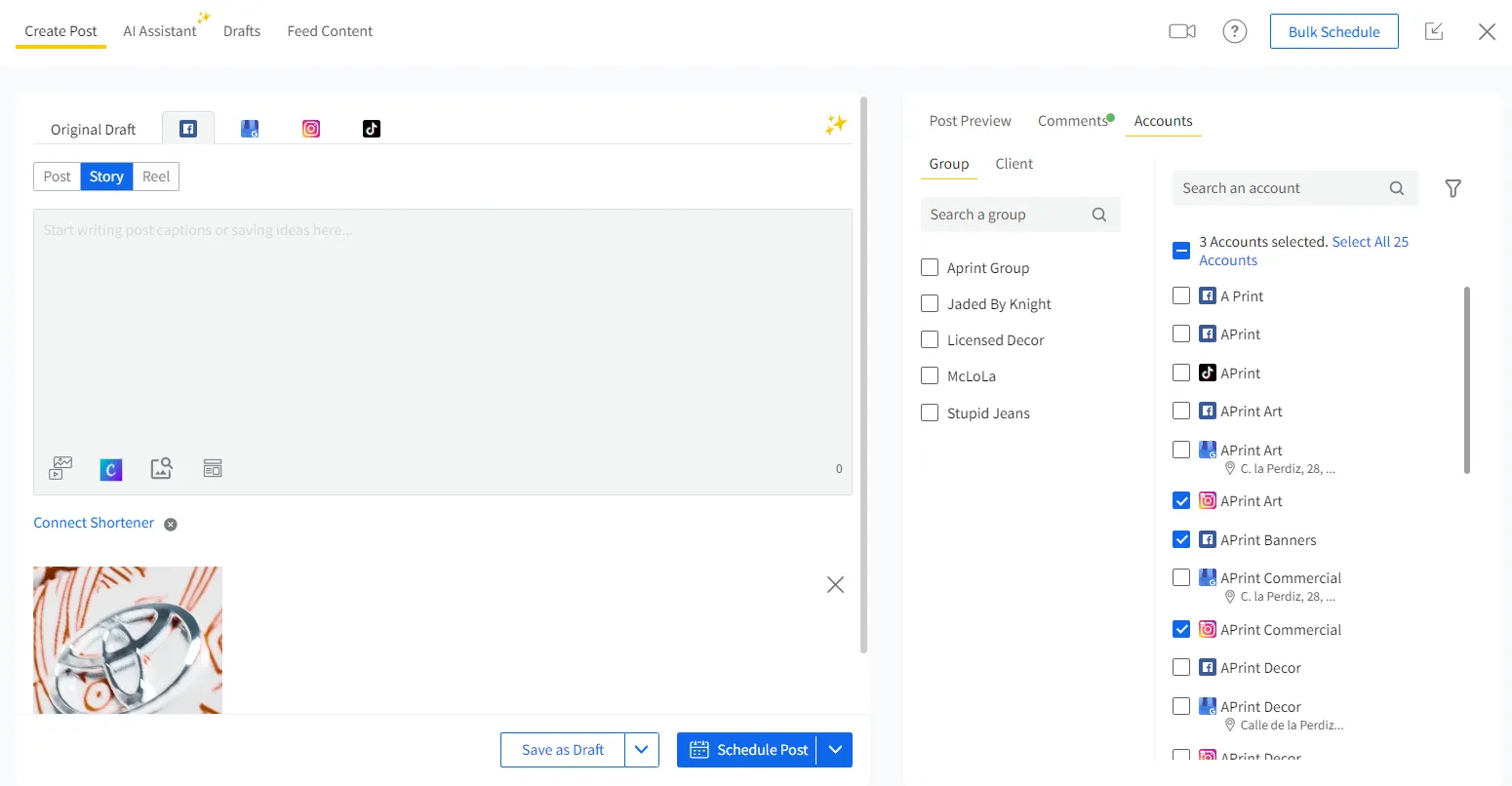Open the Canva design icon

coord(111,469)
